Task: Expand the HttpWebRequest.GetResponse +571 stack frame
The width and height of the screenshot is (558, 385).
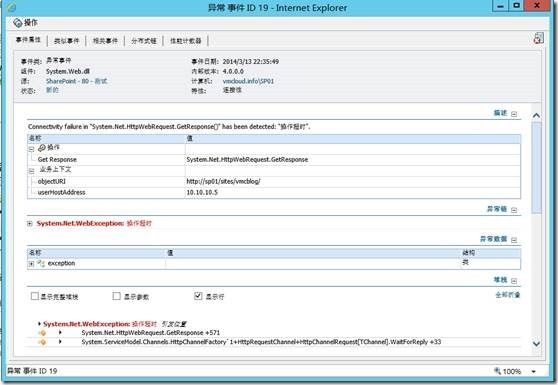Action: point(60,332)
